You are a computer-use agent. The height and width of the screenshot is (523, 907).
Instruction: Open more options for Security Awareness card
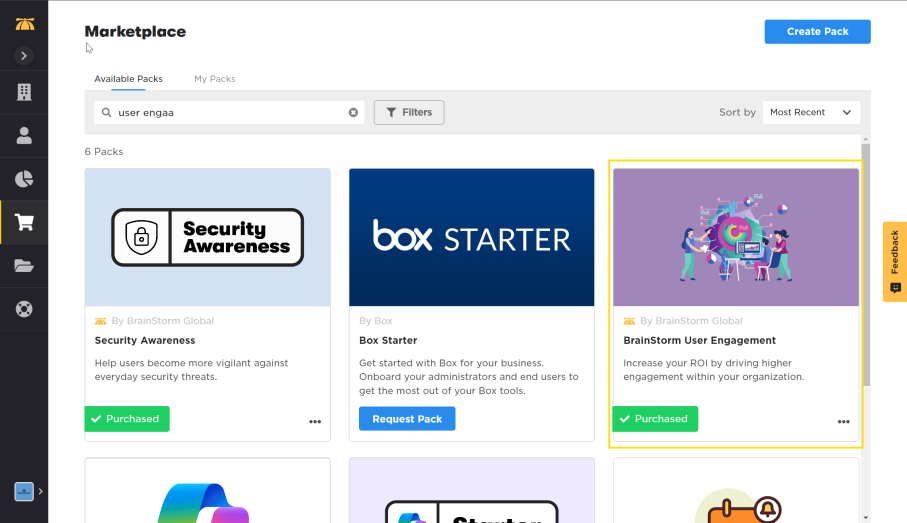tap(315, 422)
